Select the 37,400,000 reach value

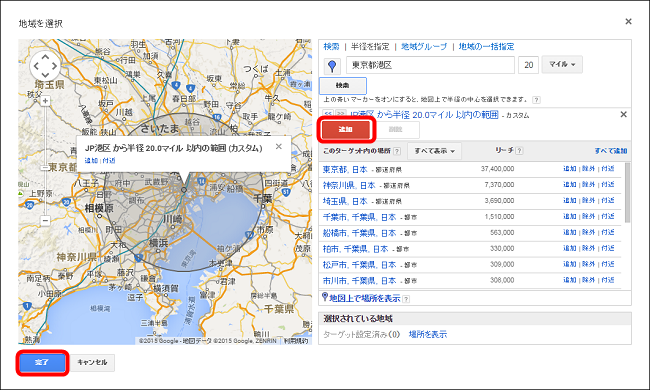click(x=497, y=169)
